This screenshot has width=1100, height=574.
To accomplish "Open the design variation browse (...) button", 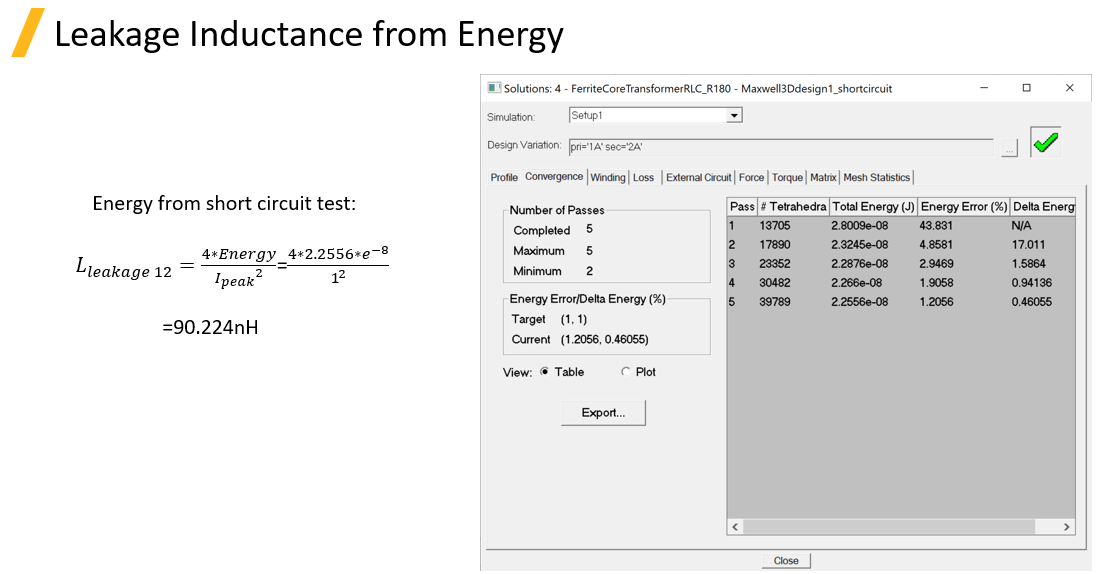I will tap(1009, 147).
